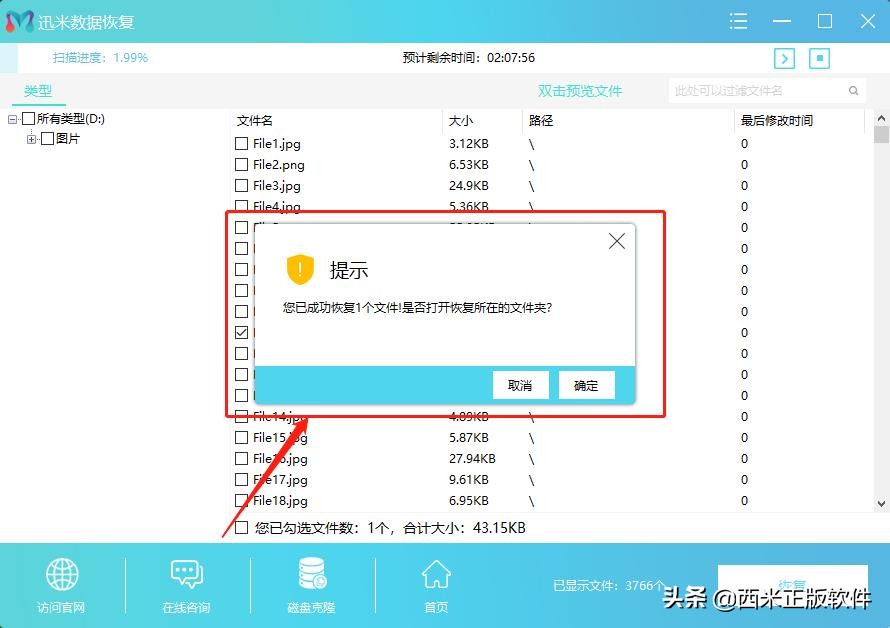Screen dimensions: 890x628
Task: Click the 24.9KB size cell
Action: (x=469, y=186)
